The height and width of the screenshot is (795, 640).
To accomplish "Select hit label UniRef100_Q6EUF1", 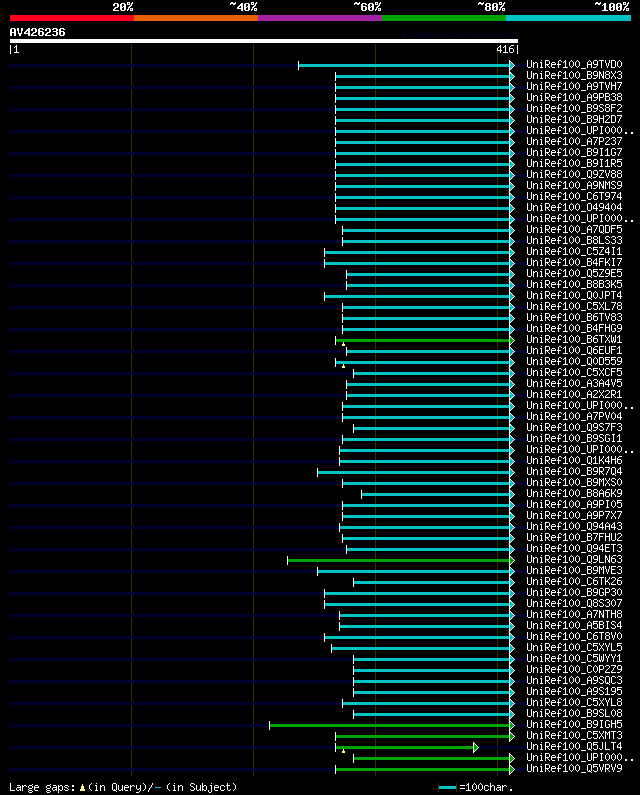I will (574, 350).
